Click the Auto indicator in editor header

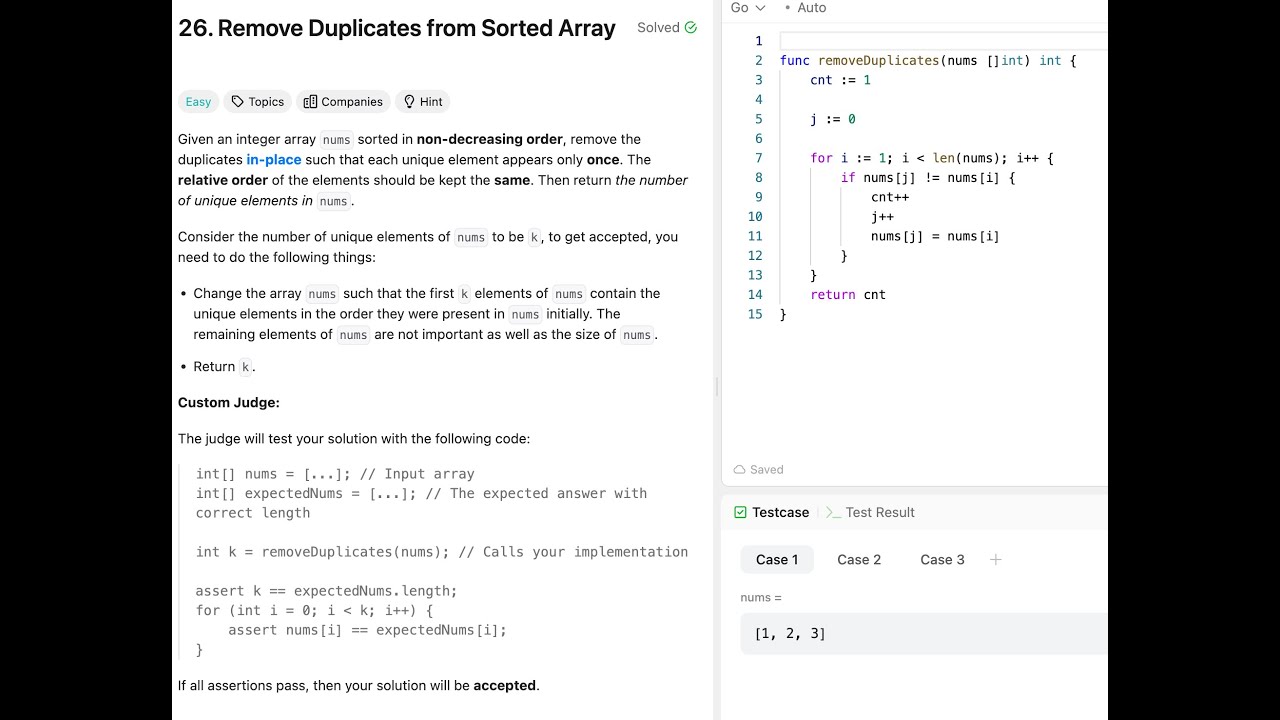pos(806,8)
